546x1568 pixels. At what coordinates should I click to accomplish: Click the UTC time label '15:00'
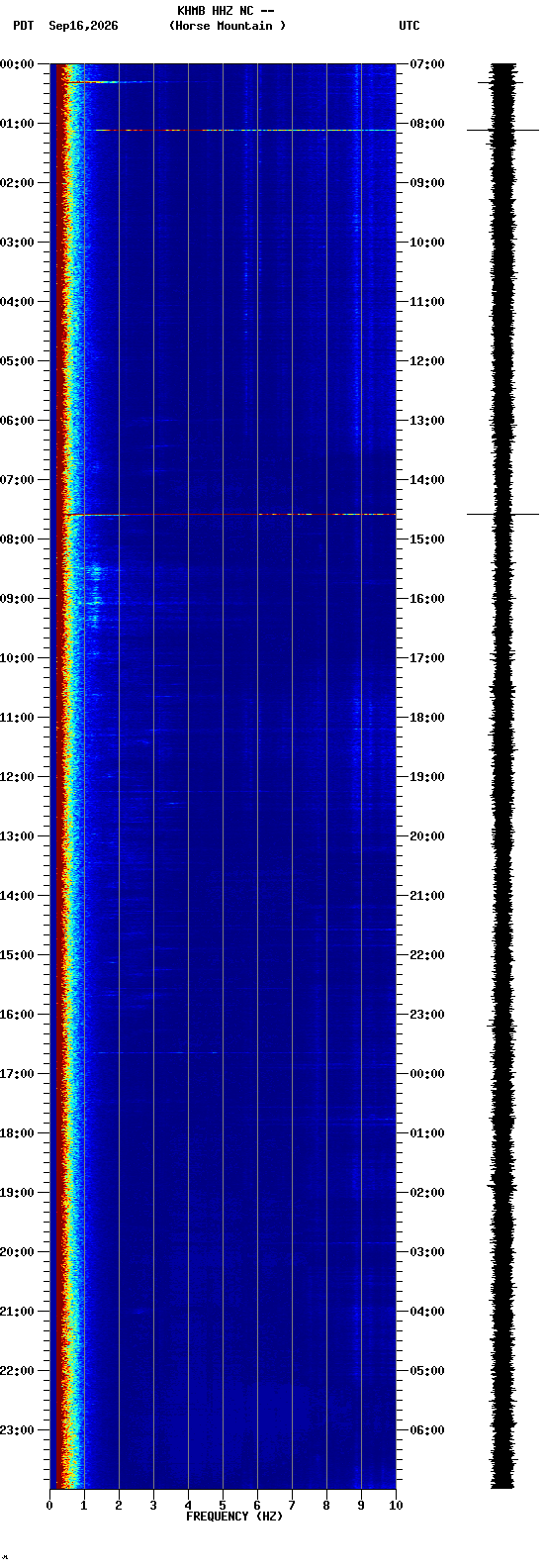427,539
